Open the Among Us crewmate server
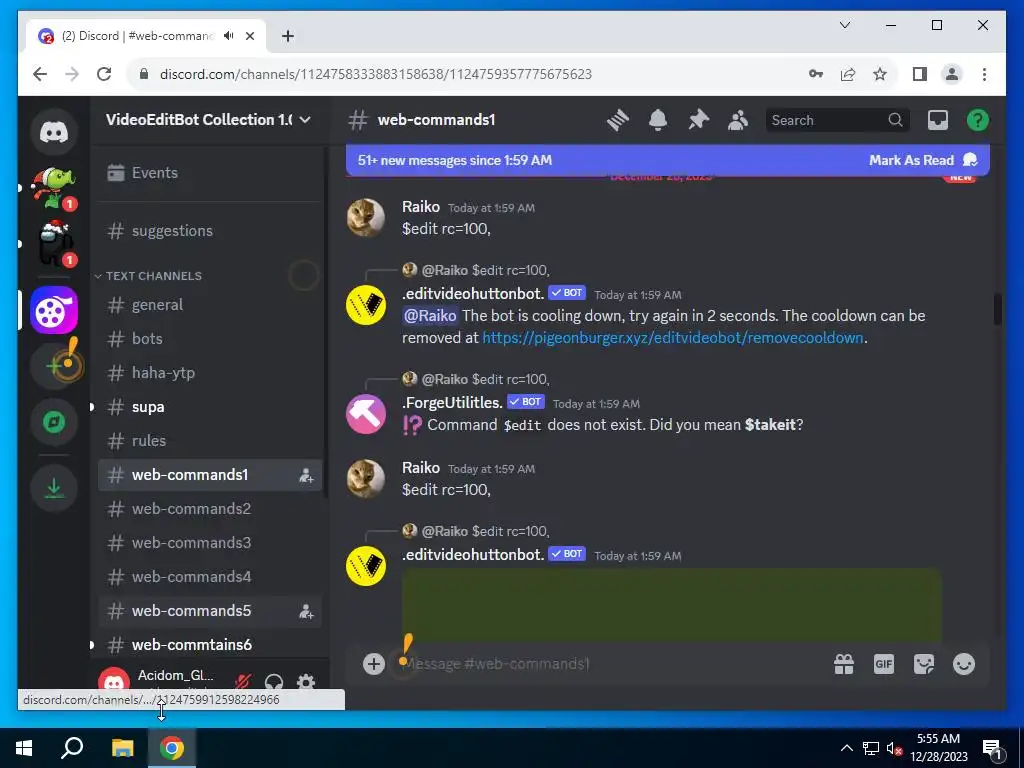This screenshot has height=768, width=1024. click(54, 245)
